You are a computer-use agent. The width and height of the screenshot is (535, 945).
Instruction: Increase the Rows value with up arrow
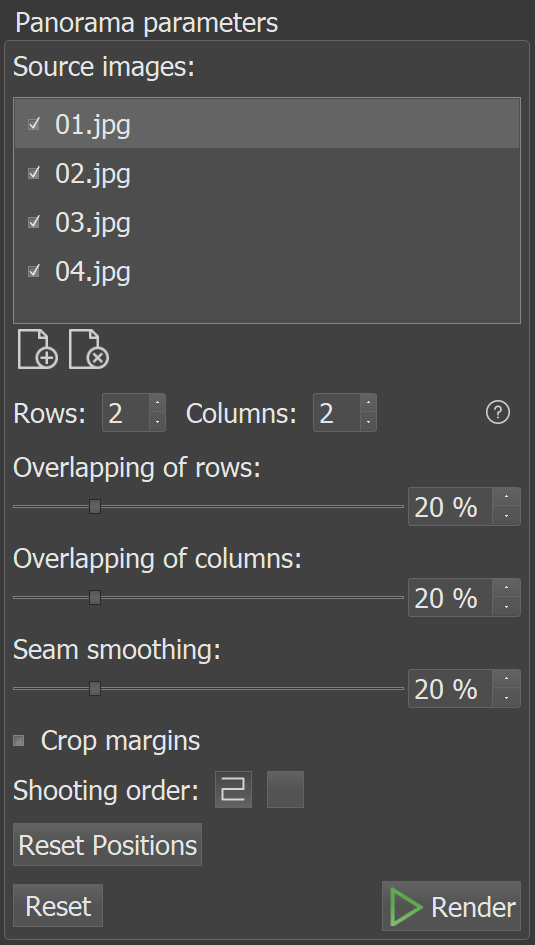click(157, 403)
